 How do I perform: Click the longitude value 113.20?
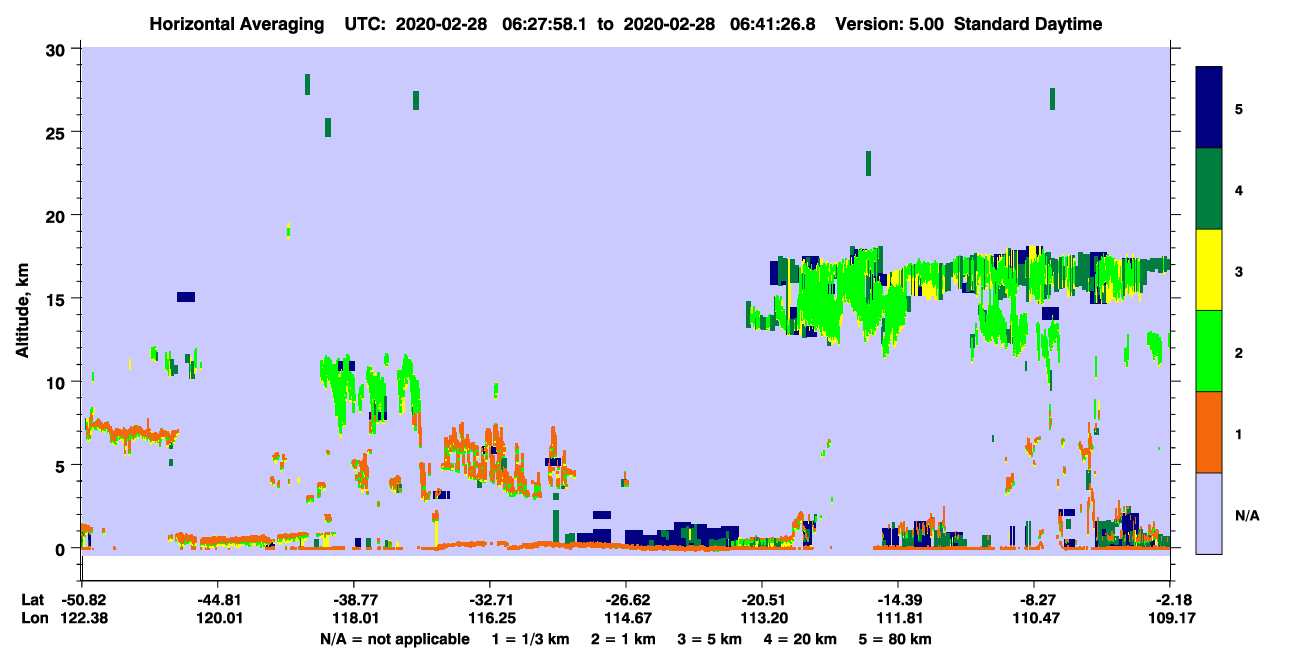pos(762,618)
